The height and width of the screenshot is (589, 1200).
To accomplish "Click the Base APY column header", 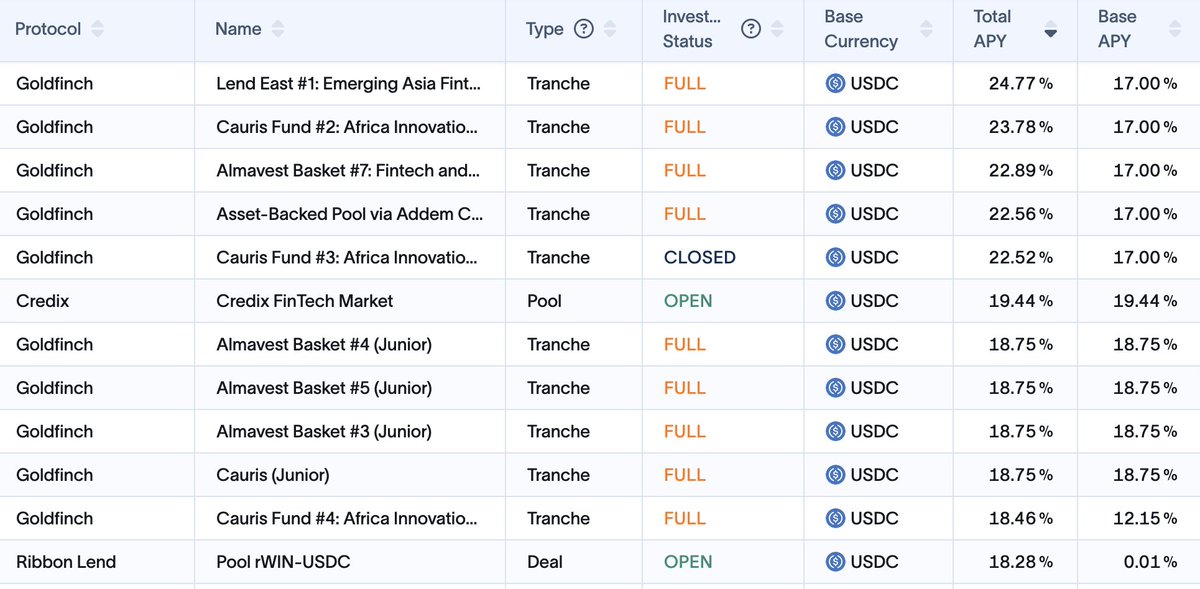I will click(x=1117, y=29).
